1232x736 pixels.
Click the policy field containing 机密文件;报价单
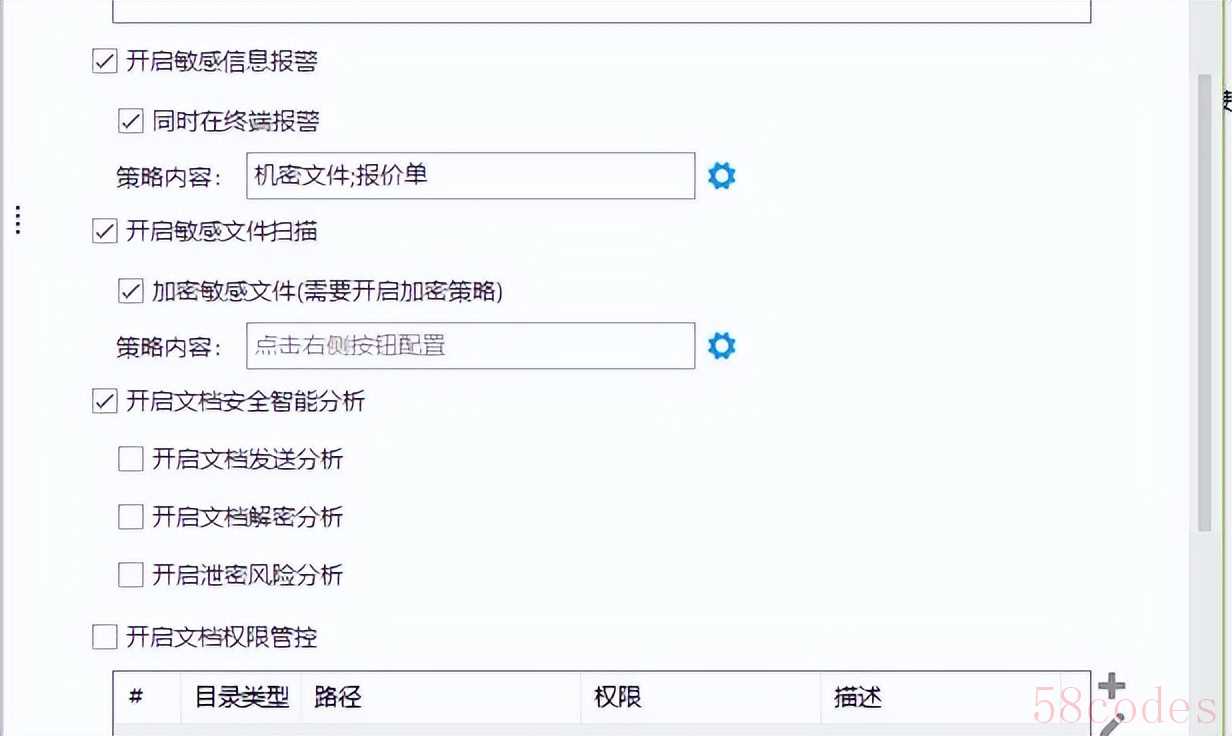470,176
